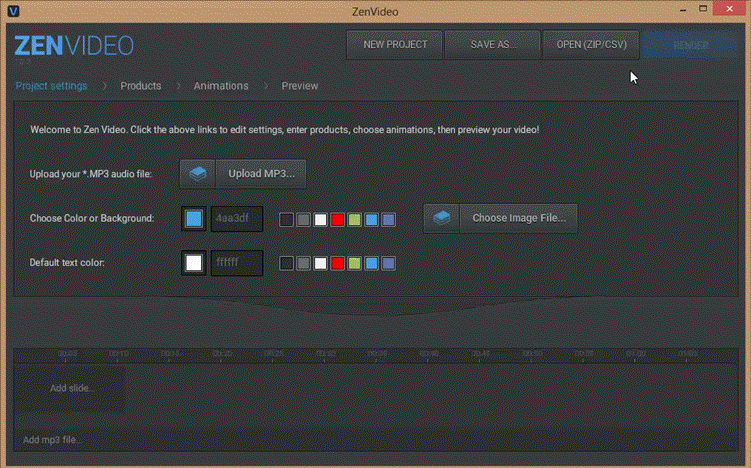Screen dimensions: 751x468
Task: Open the Project settings tab
Action: click(x=51, y=86)
